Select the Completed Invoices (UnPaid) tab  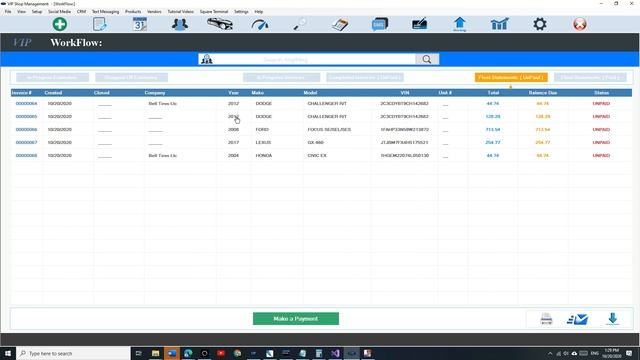pos(365,77)
